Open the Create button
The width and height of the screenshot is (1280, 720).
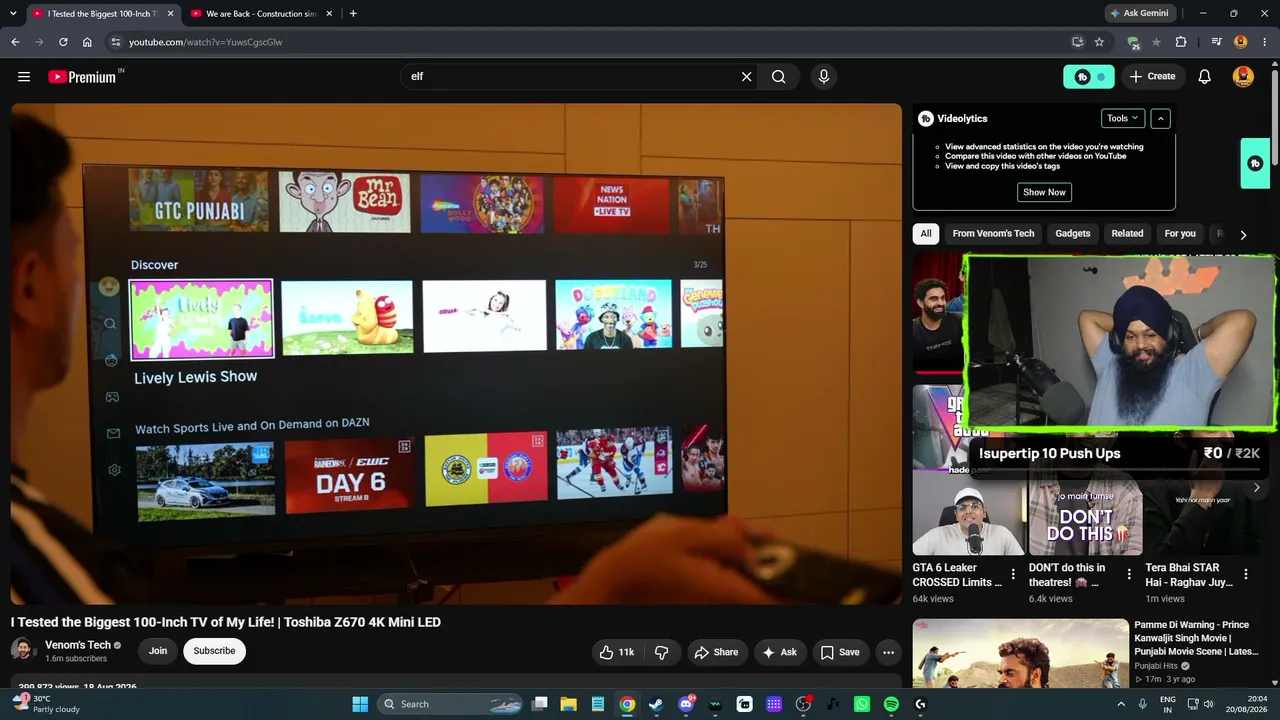[x=1152, y=77]
